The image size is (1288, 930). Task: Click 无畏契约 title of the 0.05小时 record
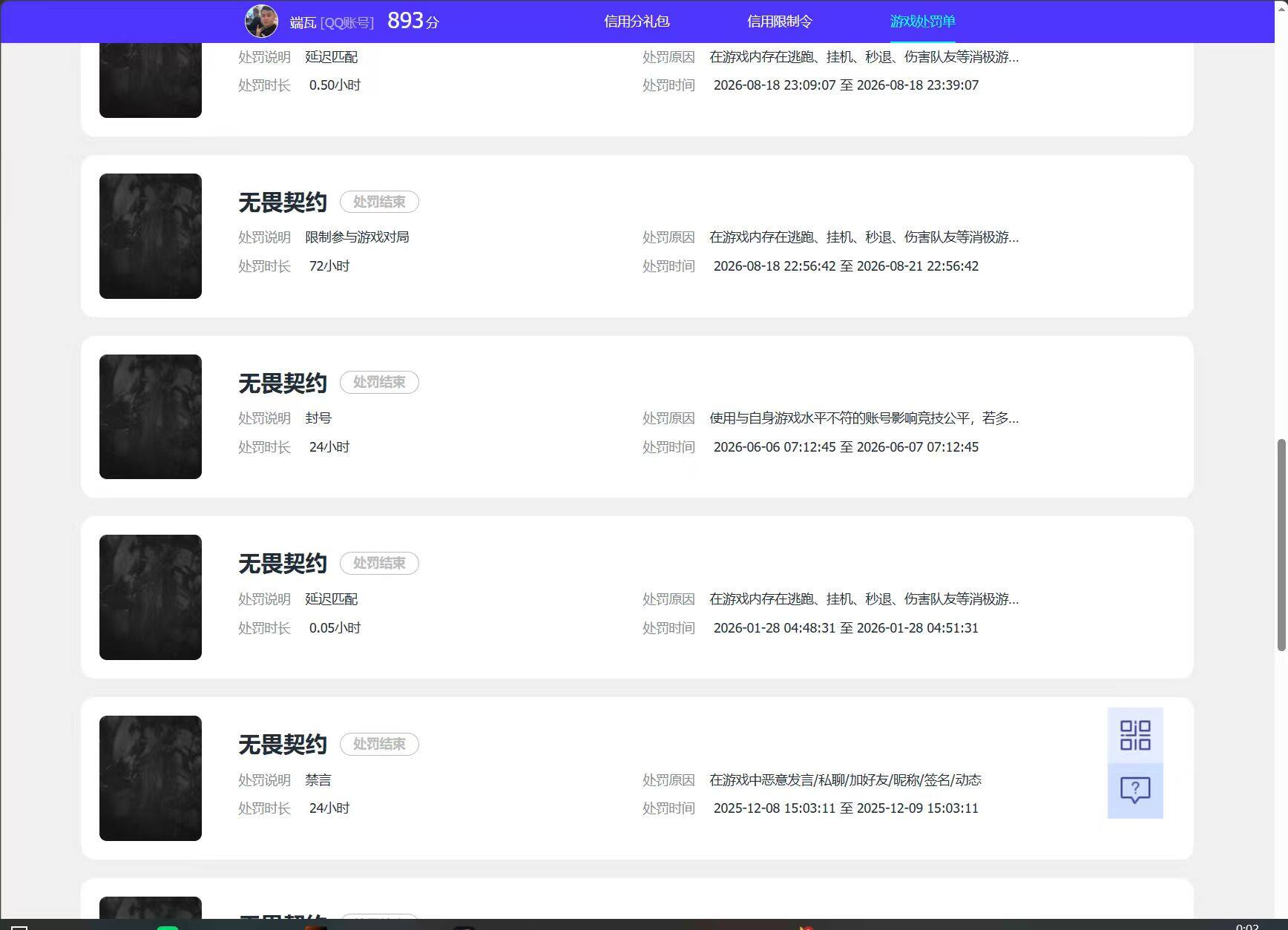pos(283,564)
